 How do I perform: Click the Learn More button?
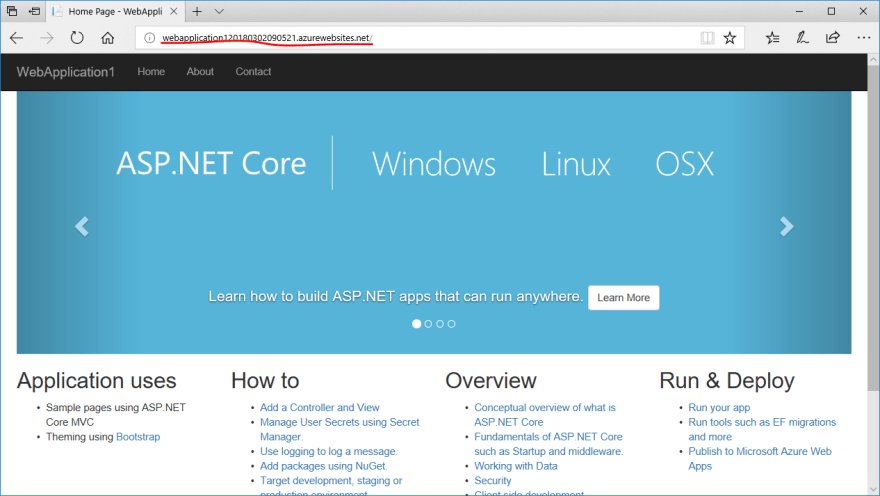tap(624, 297)
